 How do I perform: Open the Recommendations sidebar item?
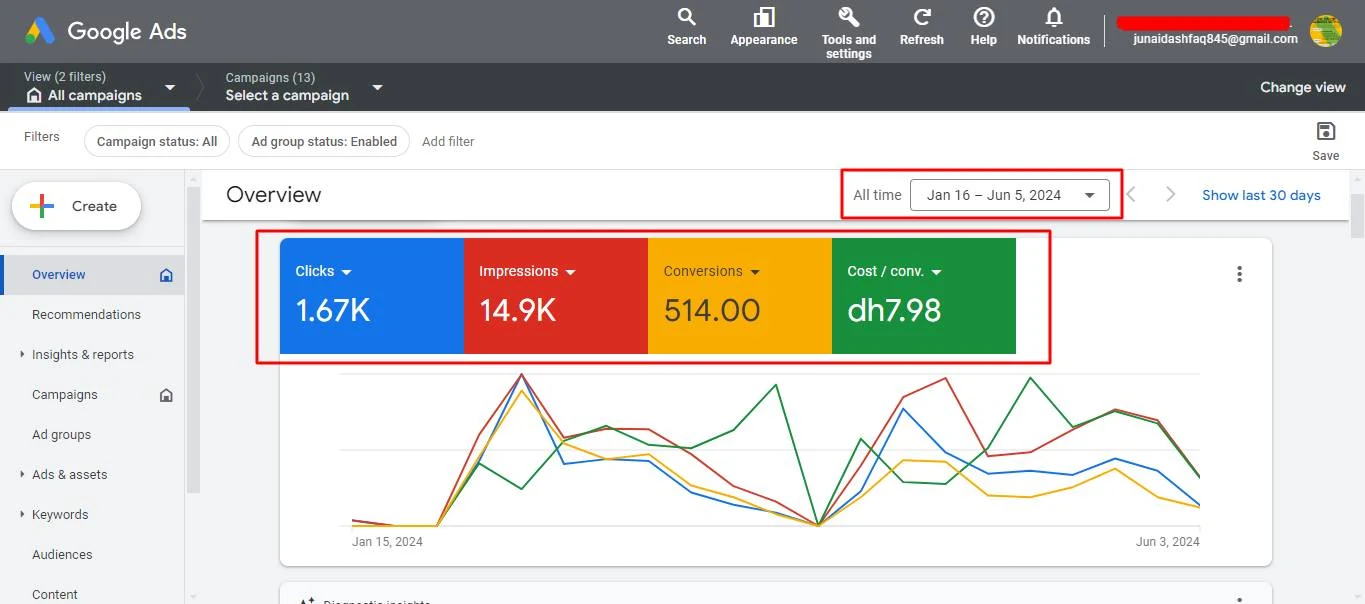(x=86, y=315)
